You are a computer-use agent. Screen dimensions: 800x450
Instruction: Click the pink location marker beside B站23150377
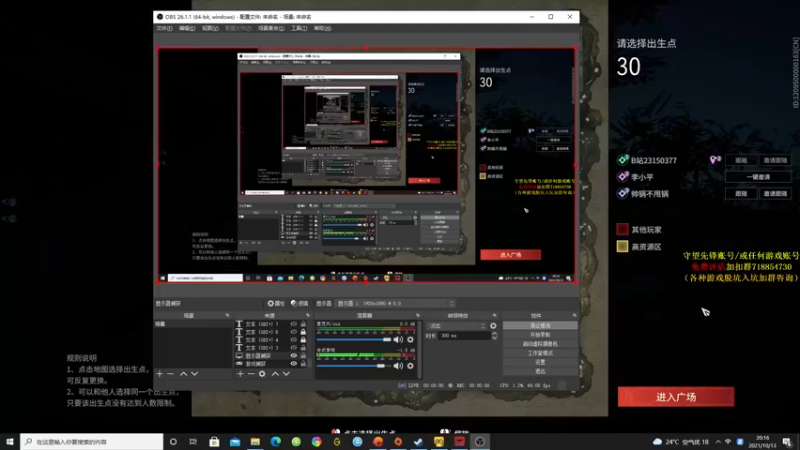[715, 160]
